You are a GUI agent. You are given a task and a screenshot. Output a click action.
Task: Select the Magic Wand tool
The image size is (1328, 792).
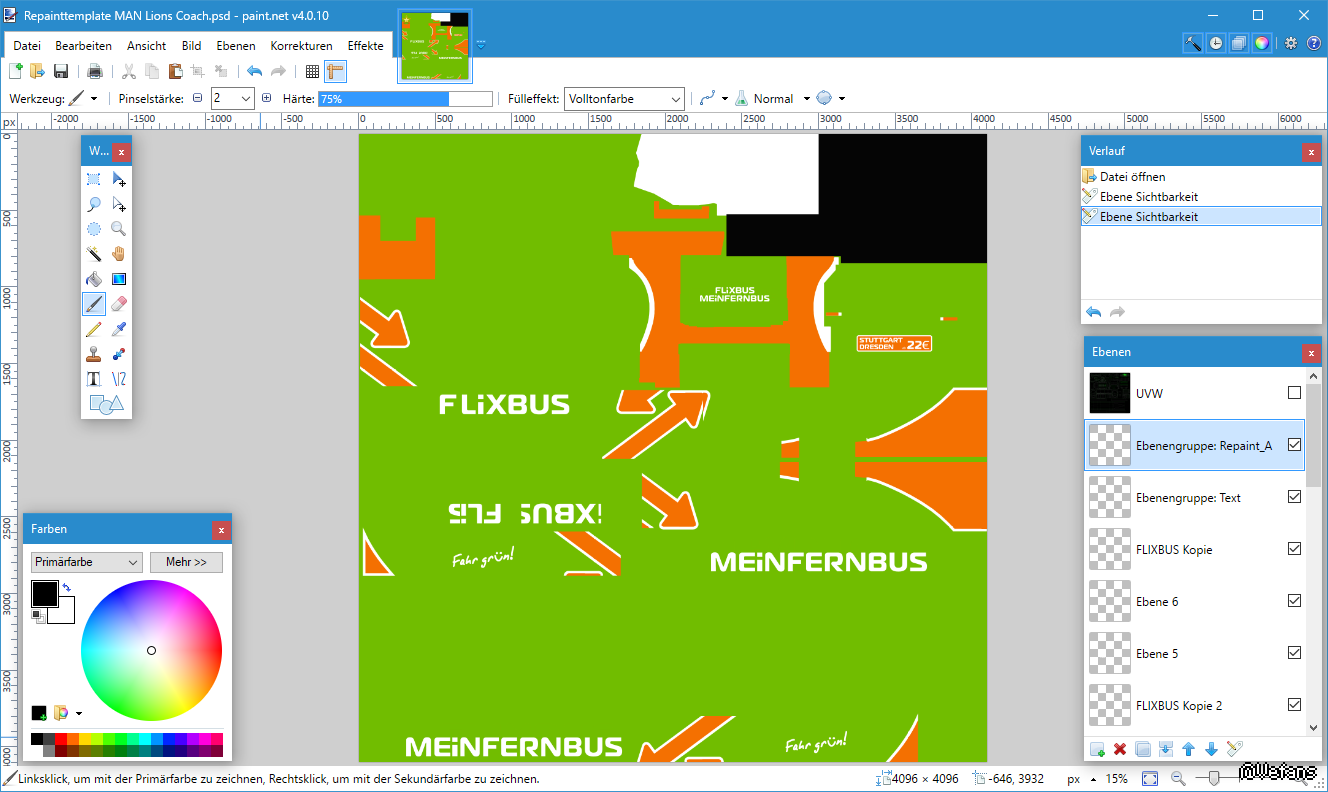pos(94,254)
